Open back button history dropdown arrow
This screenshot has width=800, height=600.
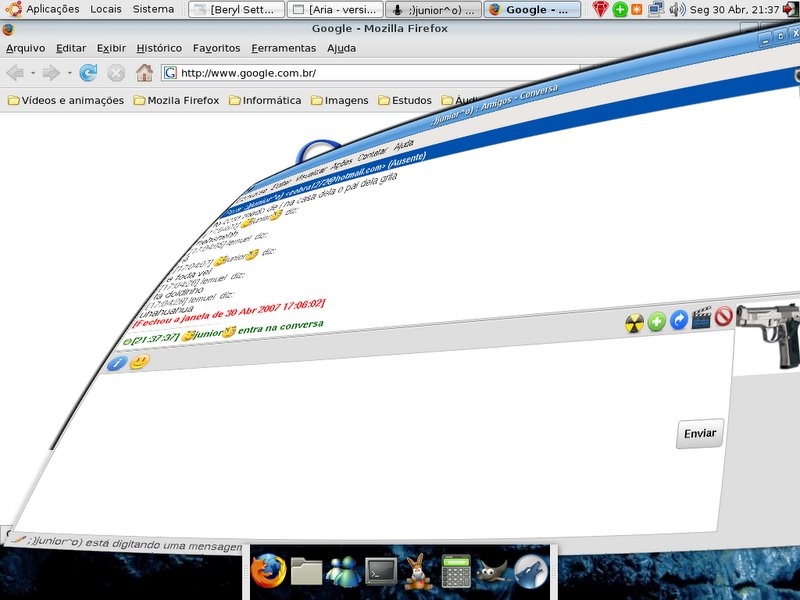pyautogui.click(x=33, y=73)
